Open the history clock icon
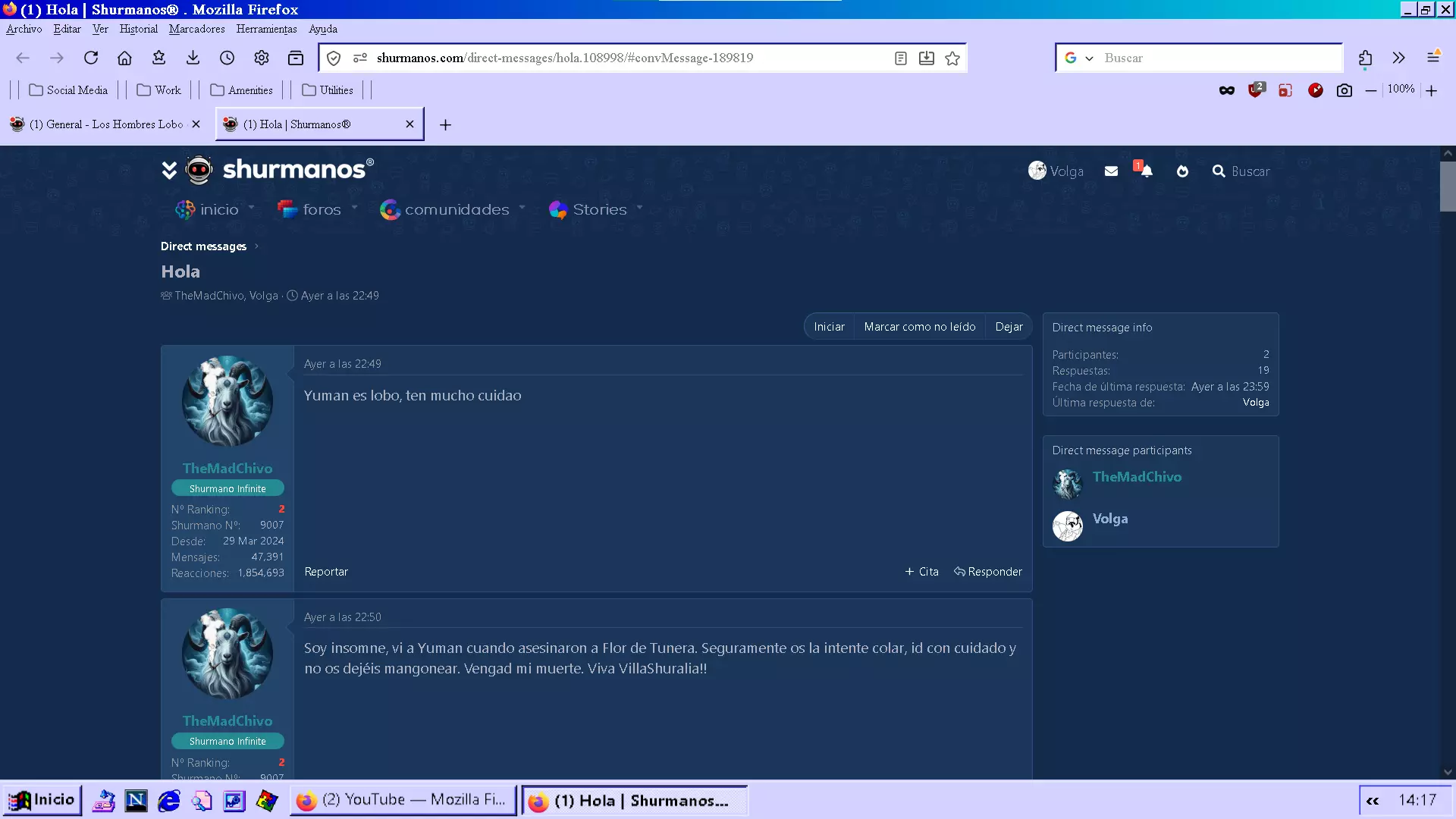Viewport: 1456px width, 819px height. (x=227, y=58)
